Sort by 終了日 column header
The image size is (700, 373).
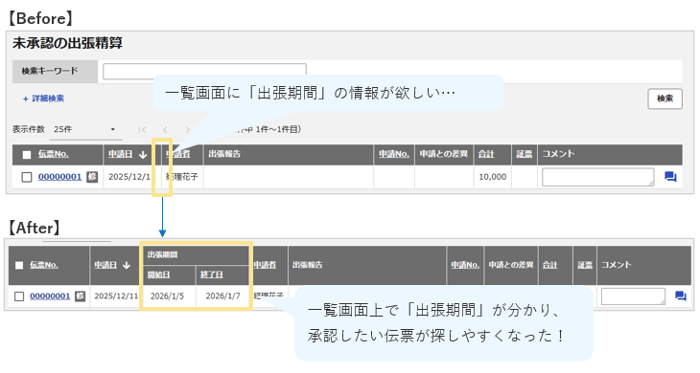pyautogui.click(x=211, y=275)
